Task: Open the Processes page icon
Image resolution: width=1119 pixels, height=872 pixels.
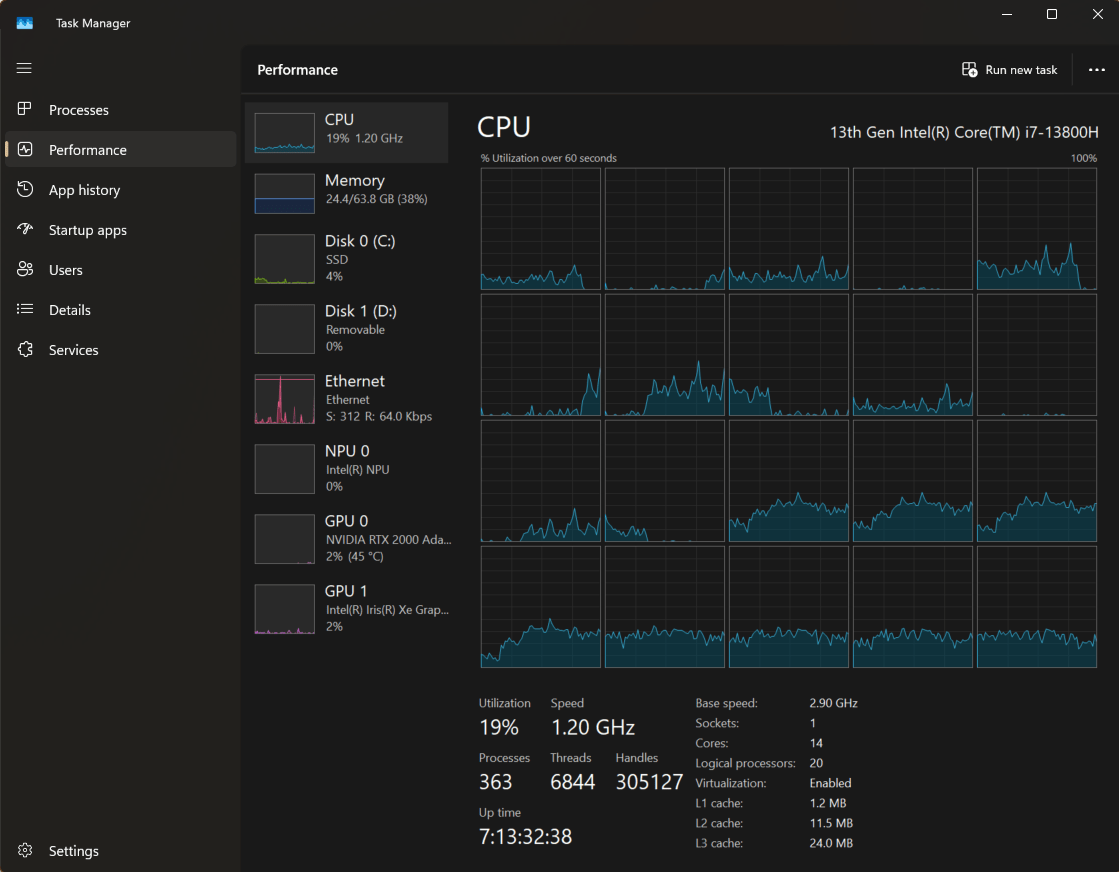Action: pos(25,109)
